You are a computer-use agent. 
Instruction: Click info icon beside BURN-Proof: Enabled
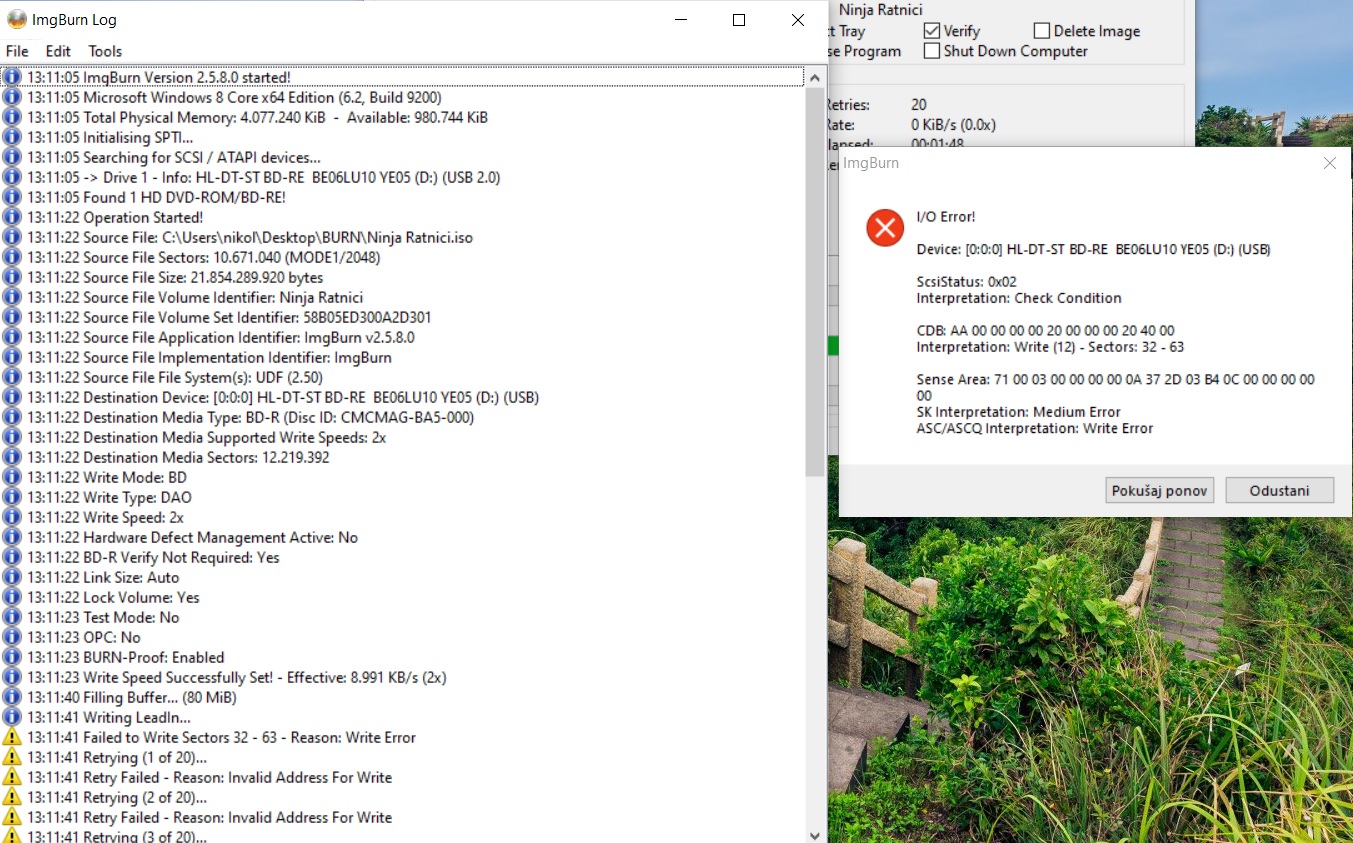click(12, 657)
